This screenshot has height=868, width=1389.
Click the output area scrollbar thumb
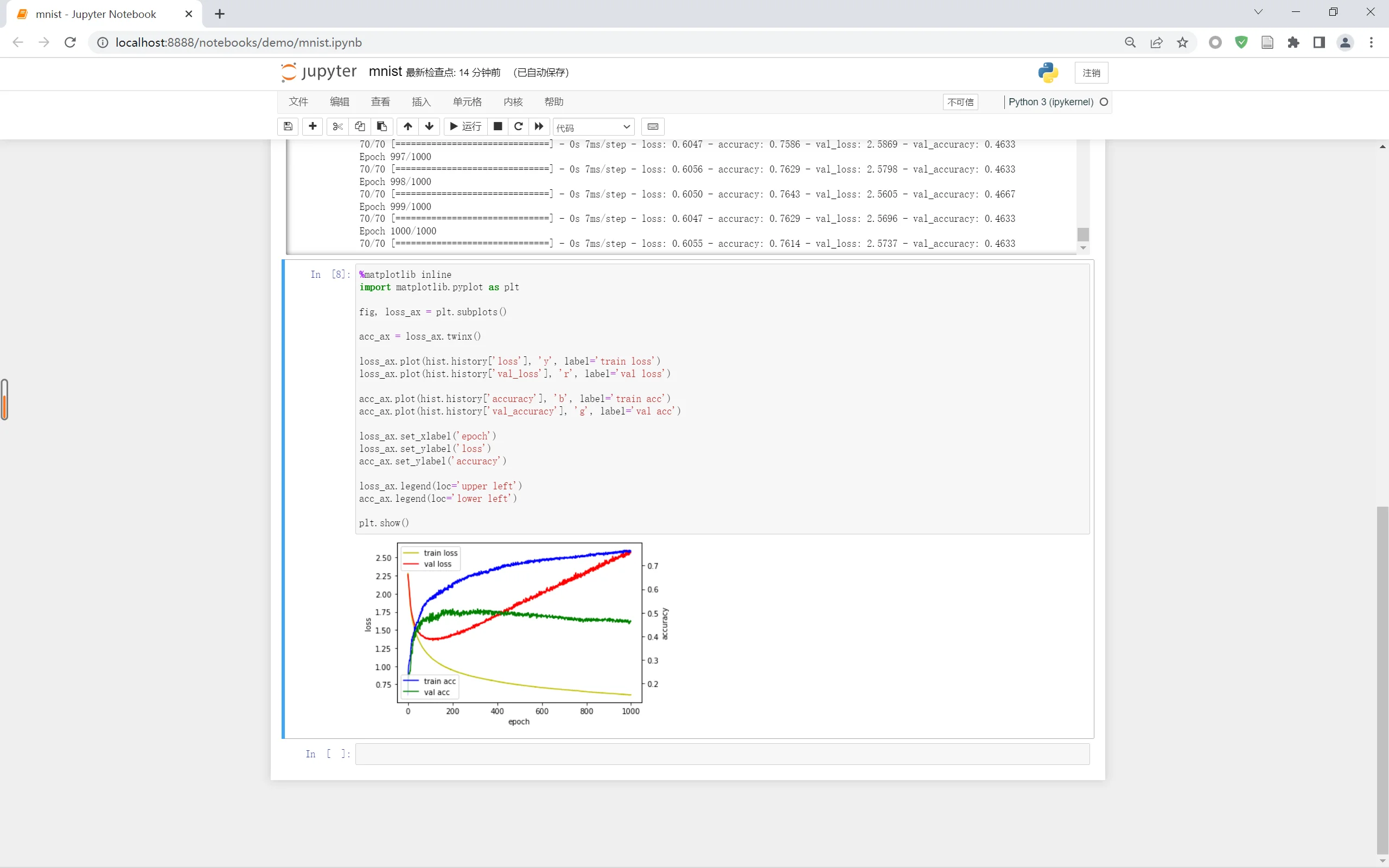(1082, 234)
